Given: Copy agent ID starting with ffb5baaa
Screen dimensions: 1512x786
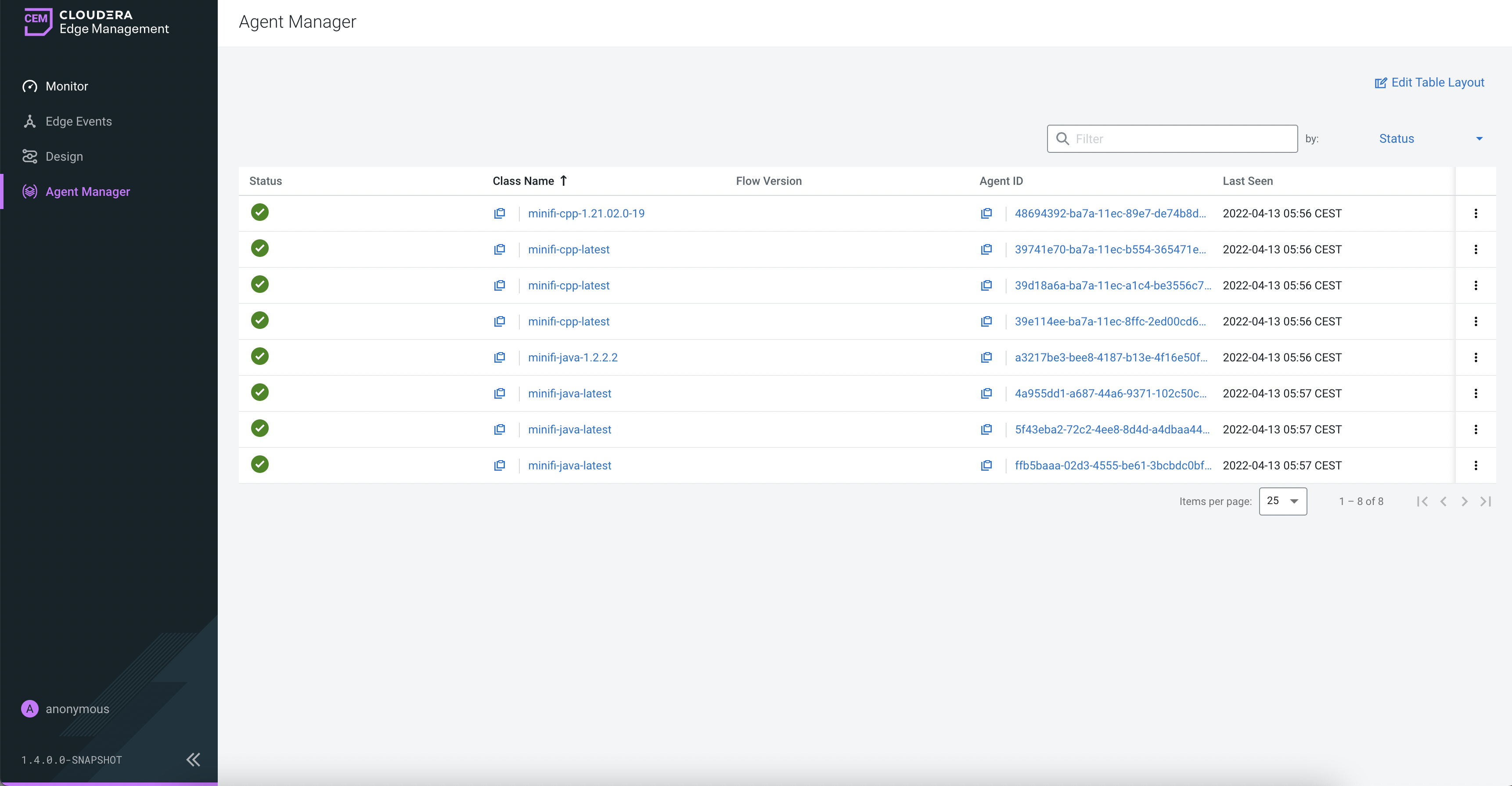Looking at the screenshot, I should [x=986, y=465].
